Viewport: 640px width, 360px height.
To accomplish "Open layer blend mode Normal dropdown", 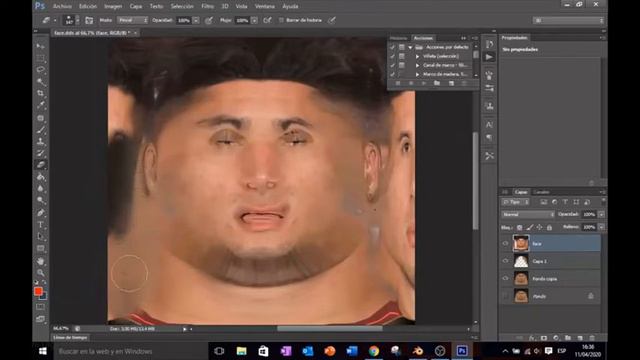I will click(528, 214).
